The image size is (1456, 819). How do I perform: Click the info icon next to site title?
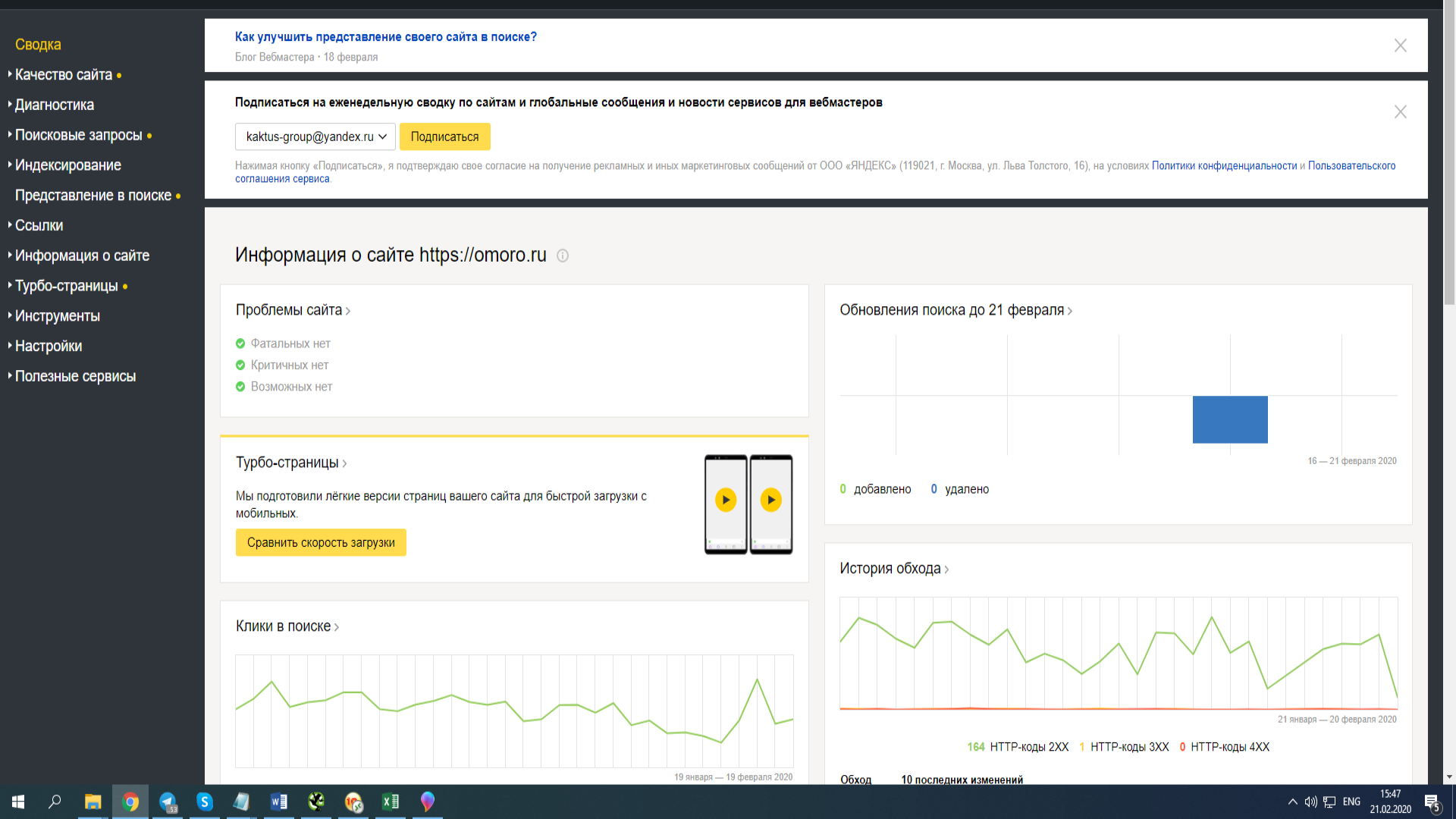(563, 256)
